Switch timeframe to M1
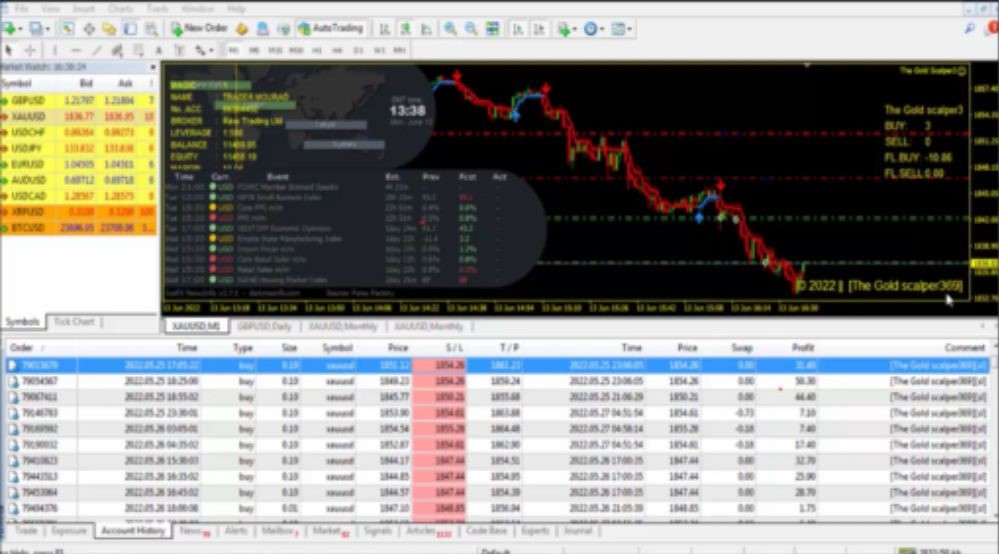This screenshot has height=554, width=999. (x=233, y=50)
